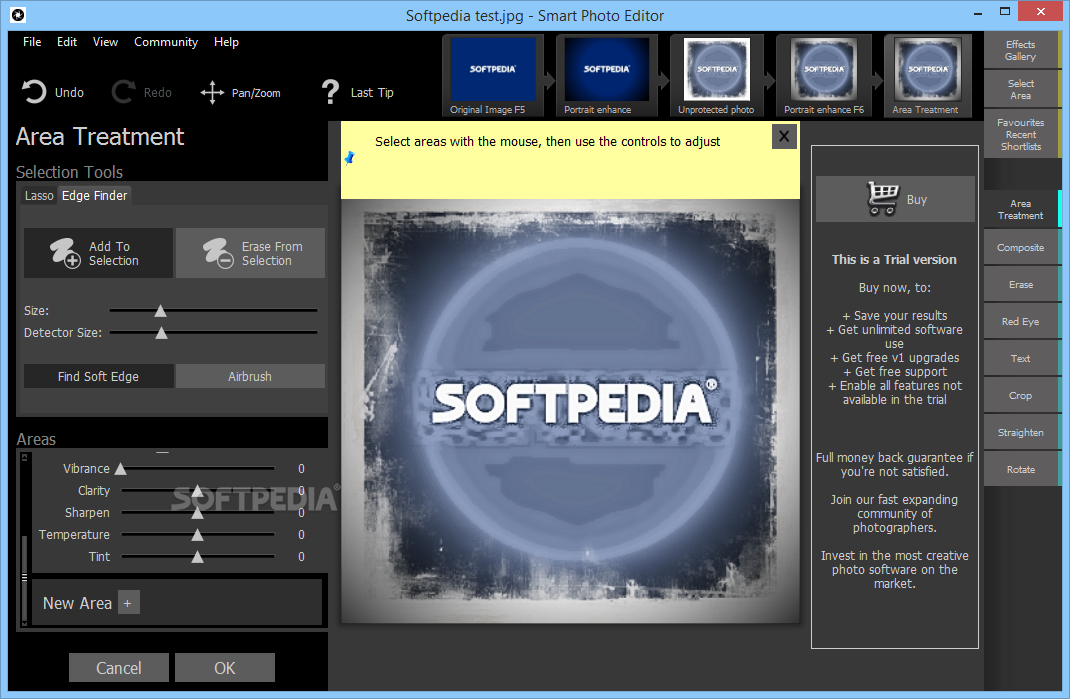
Task: Switch to Airbrush mode
Action: (x=250, y=376)
